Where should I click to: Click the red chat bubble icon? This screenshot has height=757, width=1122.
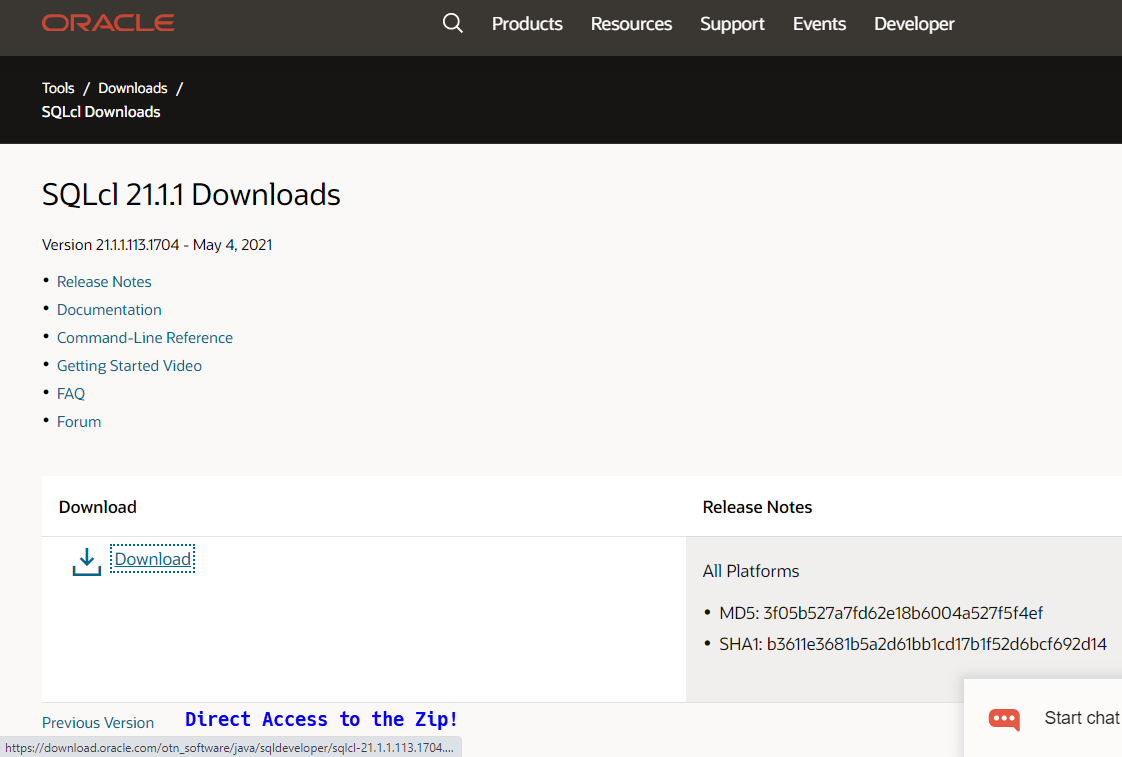(x=1004, y=719)
